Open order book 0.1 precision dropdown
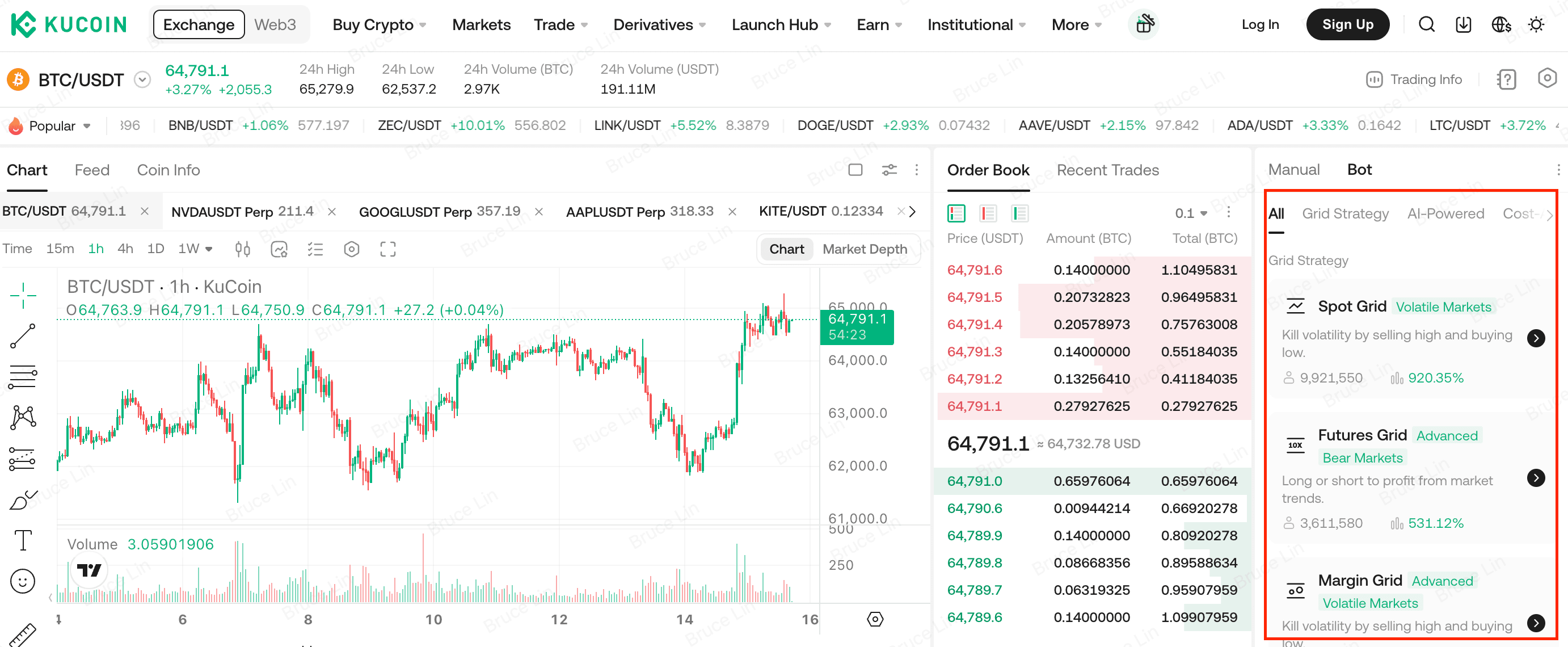This screenshot has width=1568, height=647. tap(1191, 213)
